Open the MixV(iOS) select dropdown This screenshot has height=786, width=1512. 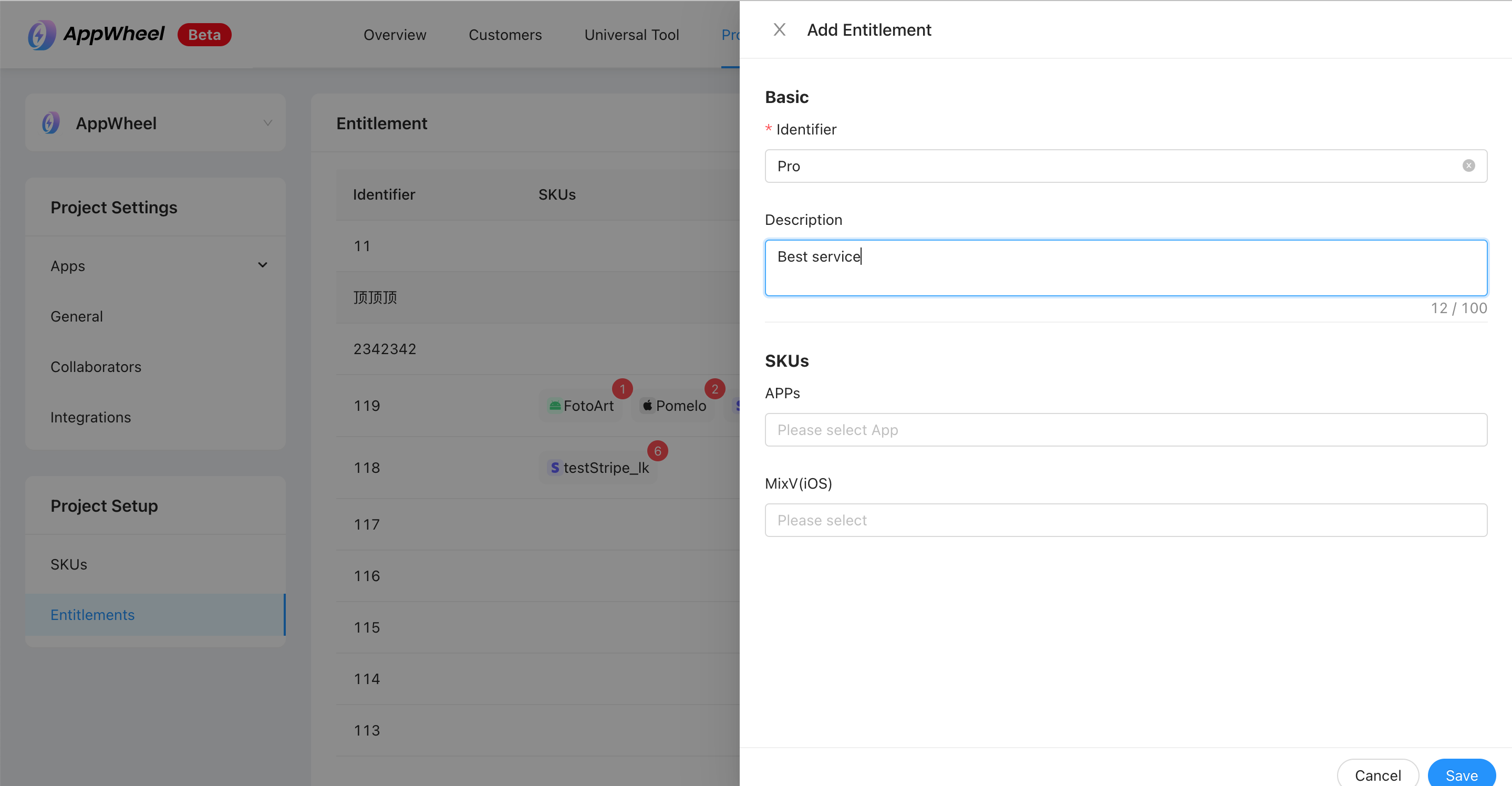[1125, 520]
